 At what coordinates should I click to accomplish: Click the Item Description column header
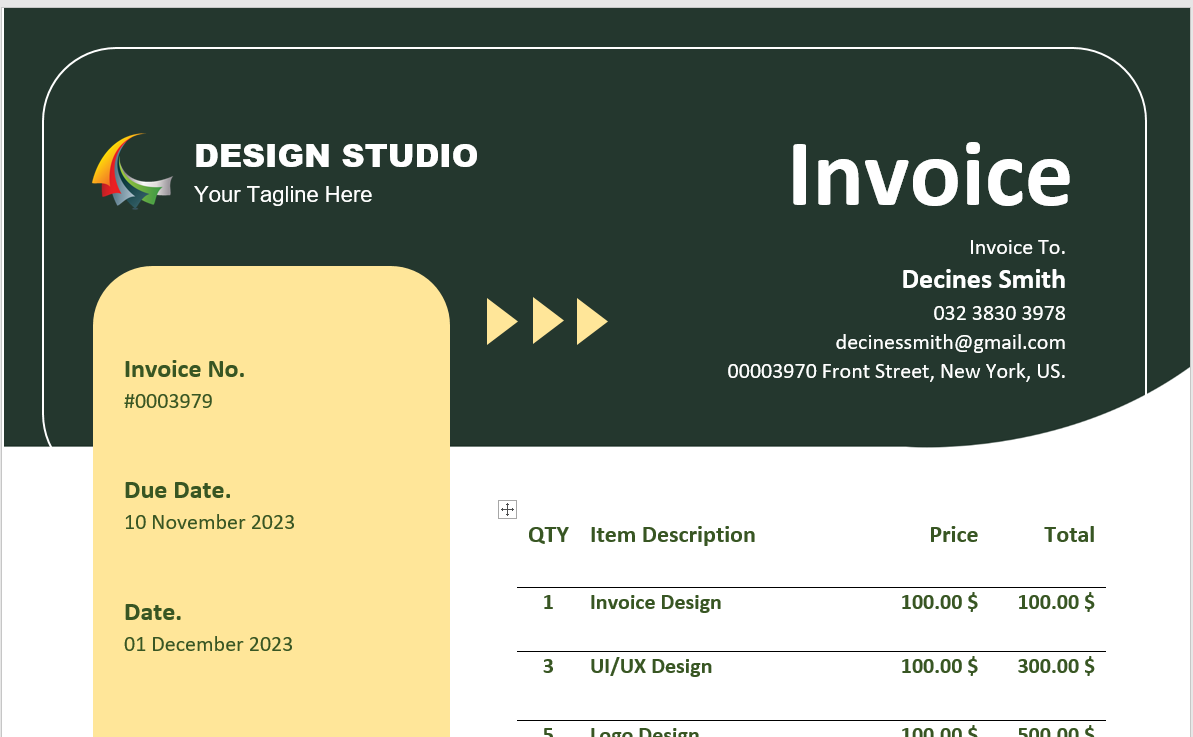pyautogui.click(x=672, y=535)
